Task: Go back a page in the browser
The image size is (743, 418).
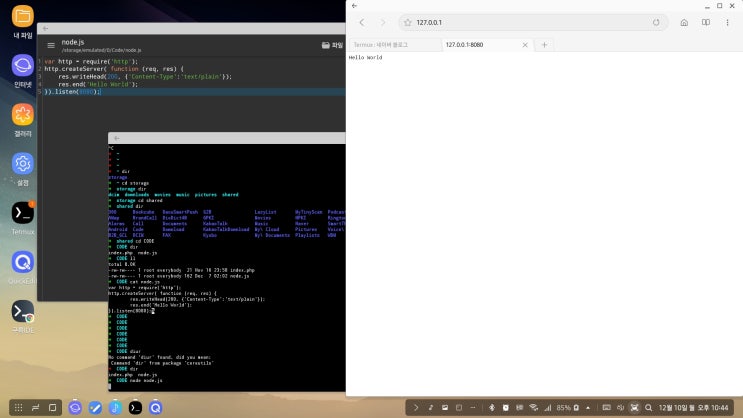Action: coord(362,22)
